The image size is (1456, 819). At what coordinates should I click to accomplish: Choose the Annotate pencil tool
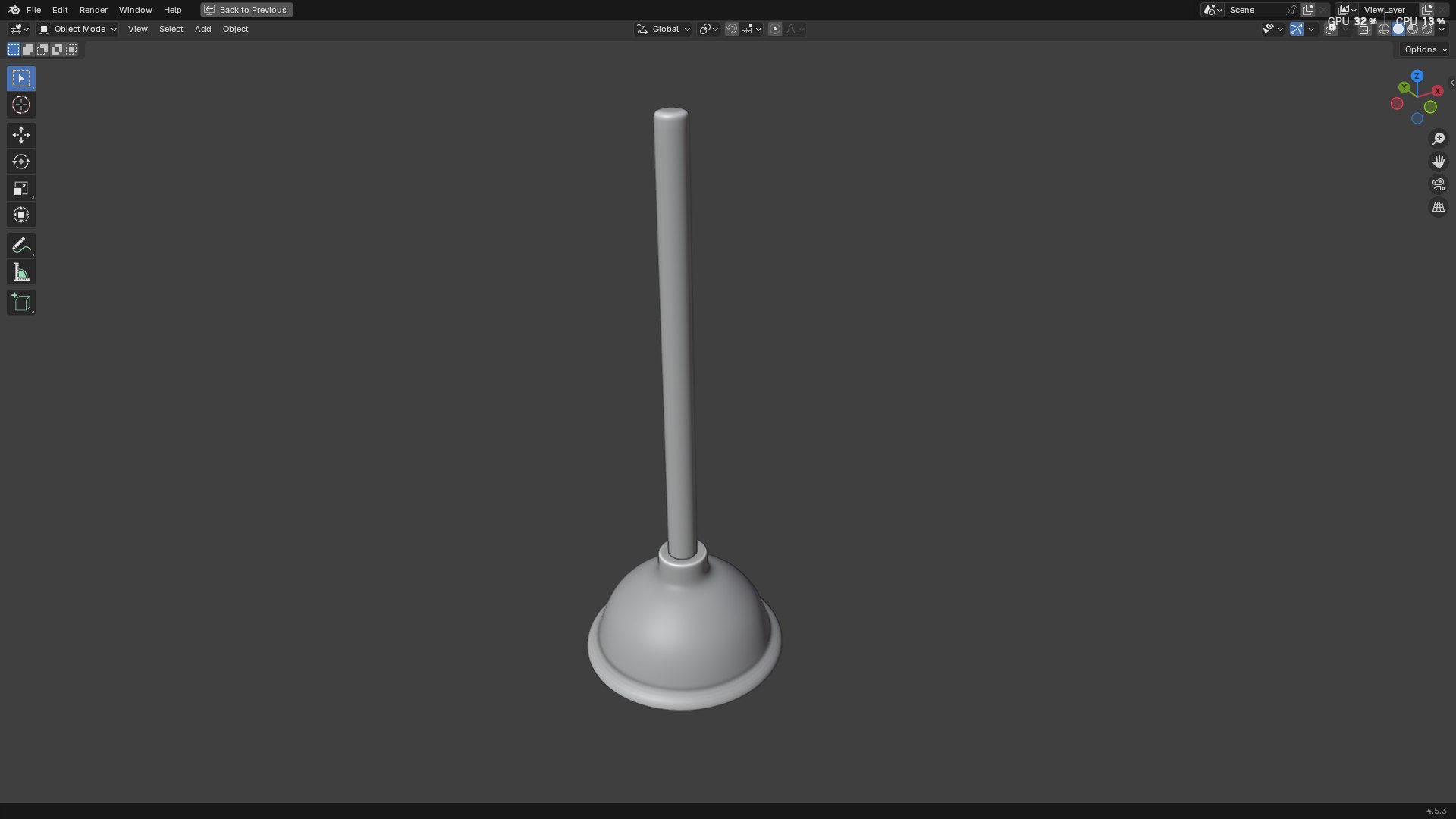click(21, 245)
